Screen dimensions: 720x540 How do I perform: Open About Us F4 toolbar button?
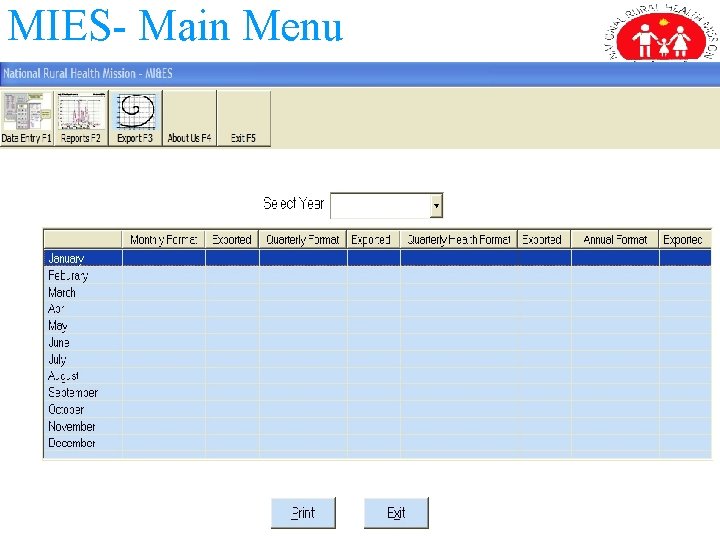(x=189, y=118)
